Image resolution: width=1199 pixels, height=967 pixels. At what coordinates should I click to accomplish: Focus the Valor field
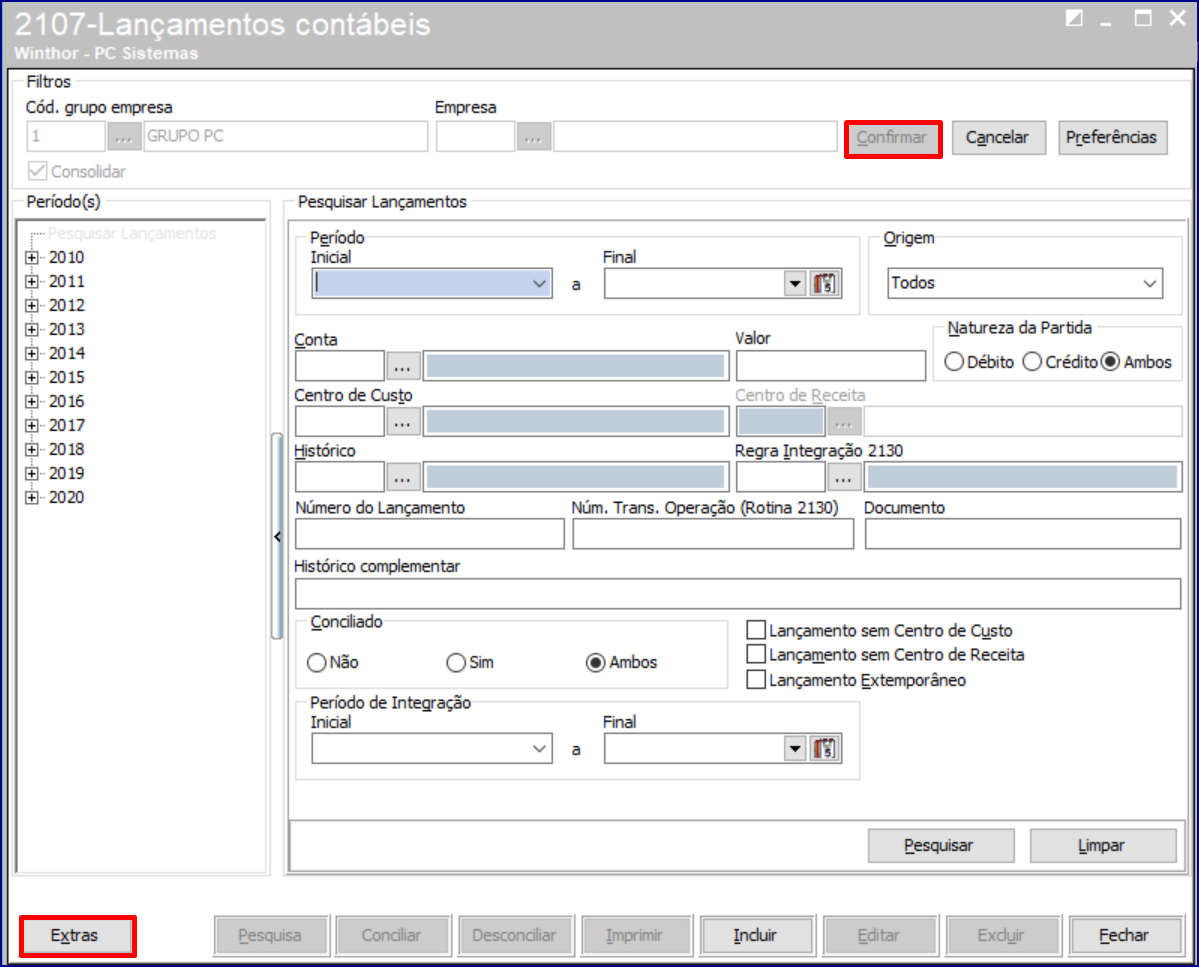click(830, 366)
